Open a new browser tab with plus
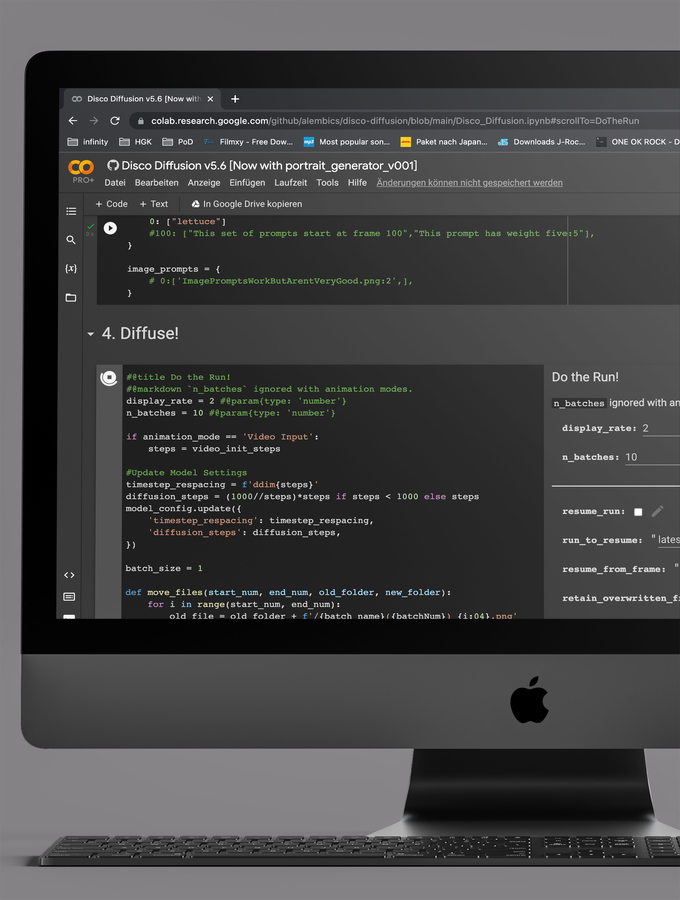Screen dimensions: 680x900 235,99
